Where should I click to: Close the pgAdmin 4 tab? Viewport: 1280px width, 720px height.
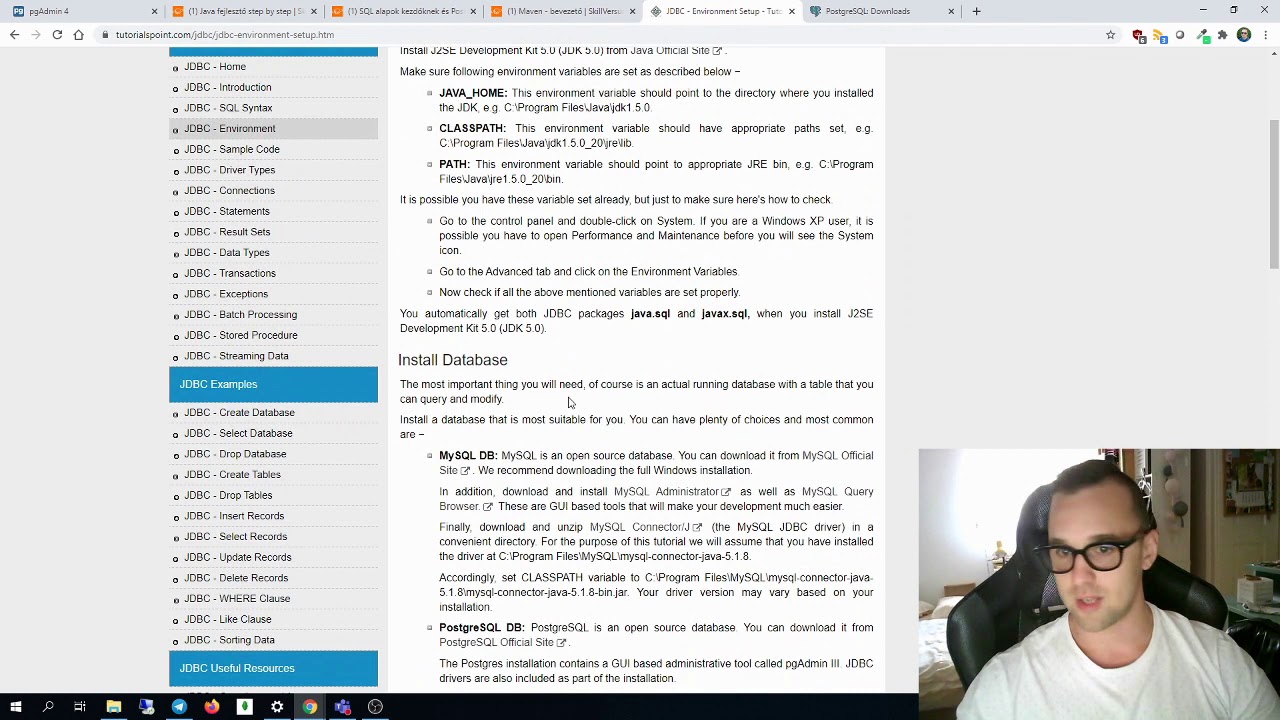pyautogui.click(x=154, y=11)
